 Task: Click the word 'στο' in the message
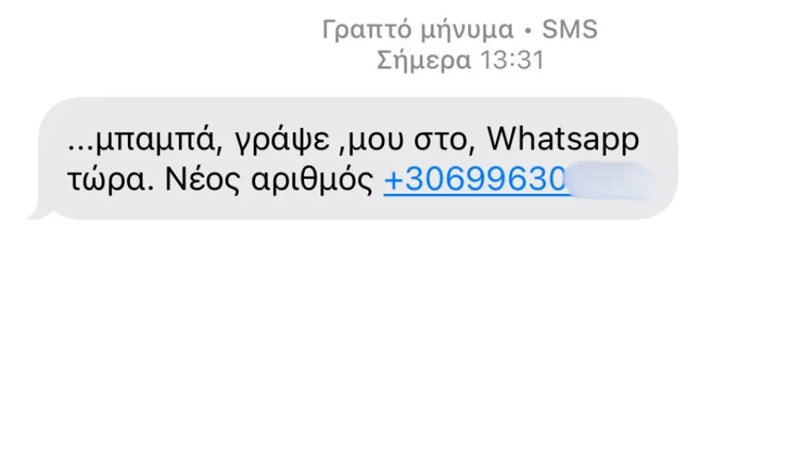[x=439, y=141]
